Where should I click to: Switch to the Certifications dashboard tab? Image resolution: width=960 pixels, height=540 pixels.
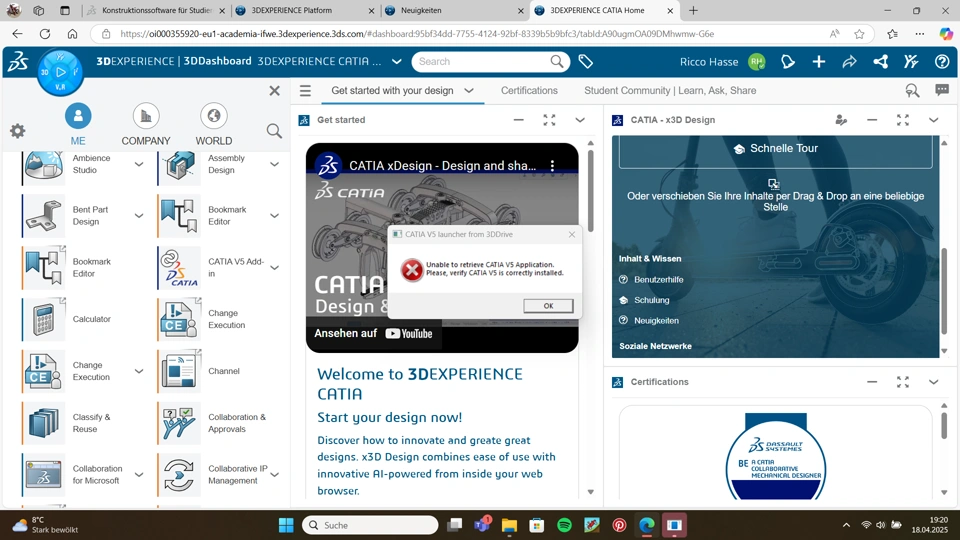click(529, 91)
